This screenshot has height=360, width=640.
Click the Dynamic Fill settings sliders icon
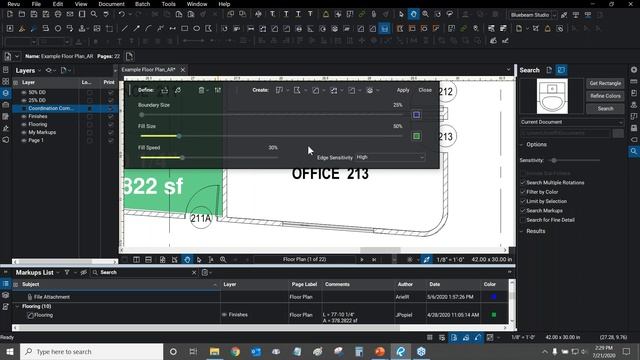pos(218,90)
